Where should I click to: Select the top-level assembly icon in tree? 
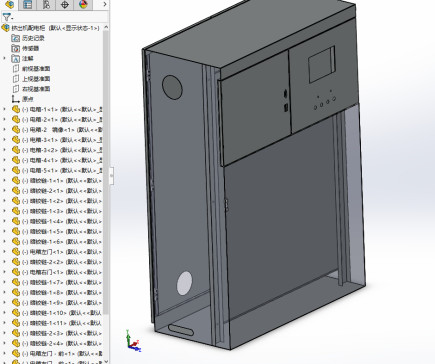[x=5, y=28]
